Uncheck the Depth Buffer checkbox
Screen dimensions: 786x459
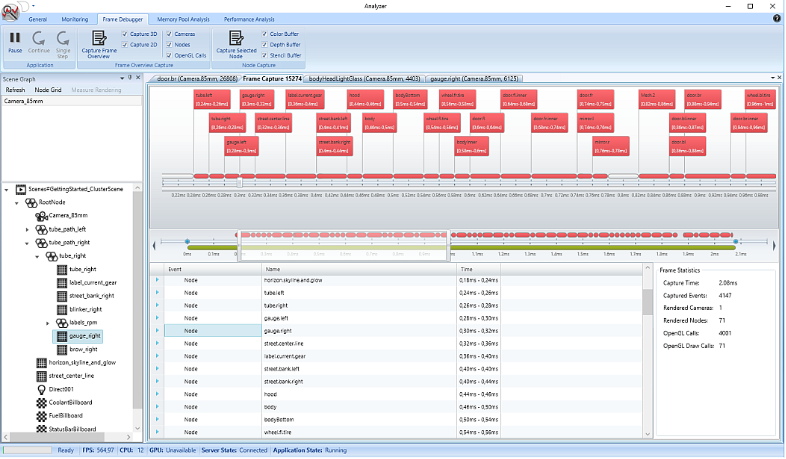click(x=265, y=45)
